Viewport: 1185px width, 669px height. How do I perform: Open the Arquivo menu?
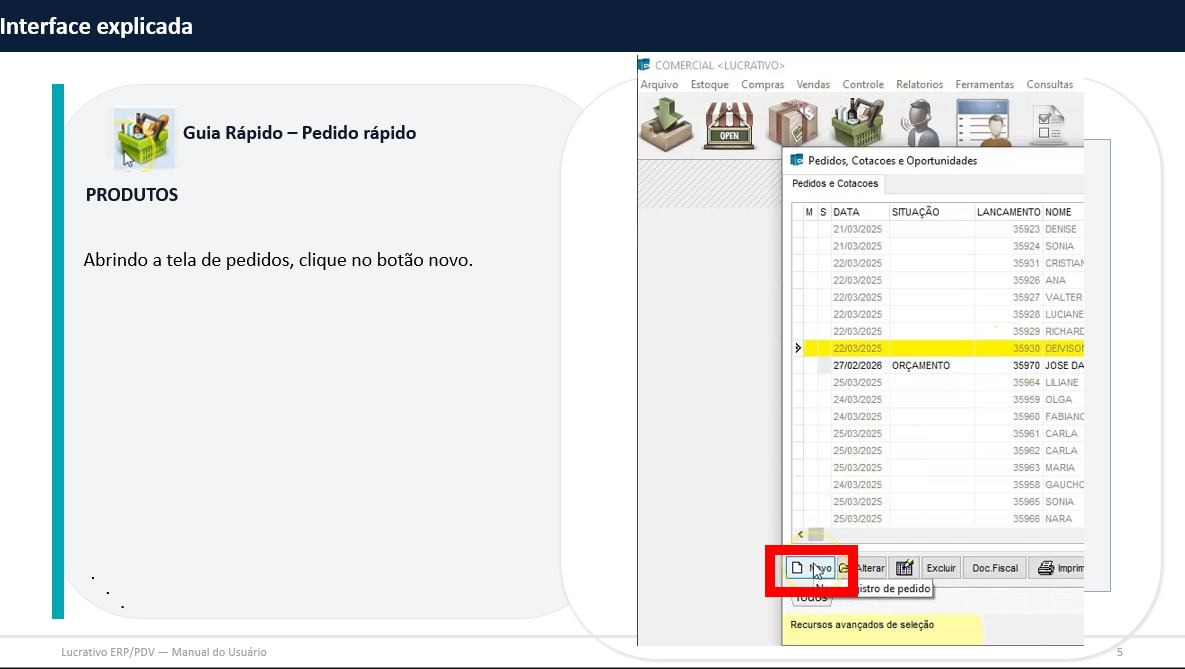click(x=659, y=85)
